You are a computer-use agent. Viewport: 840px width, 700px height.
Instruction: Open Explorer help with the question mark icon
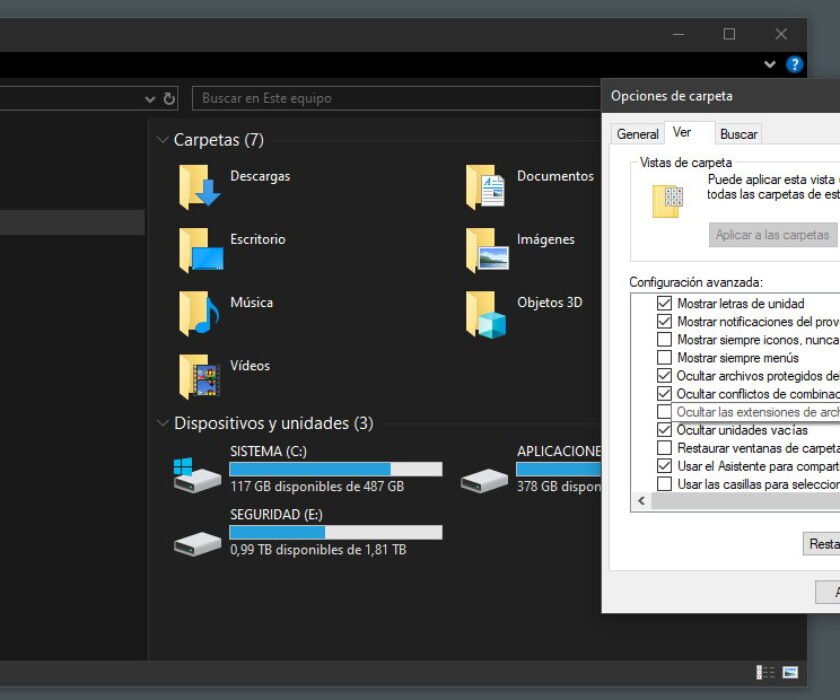794,64
